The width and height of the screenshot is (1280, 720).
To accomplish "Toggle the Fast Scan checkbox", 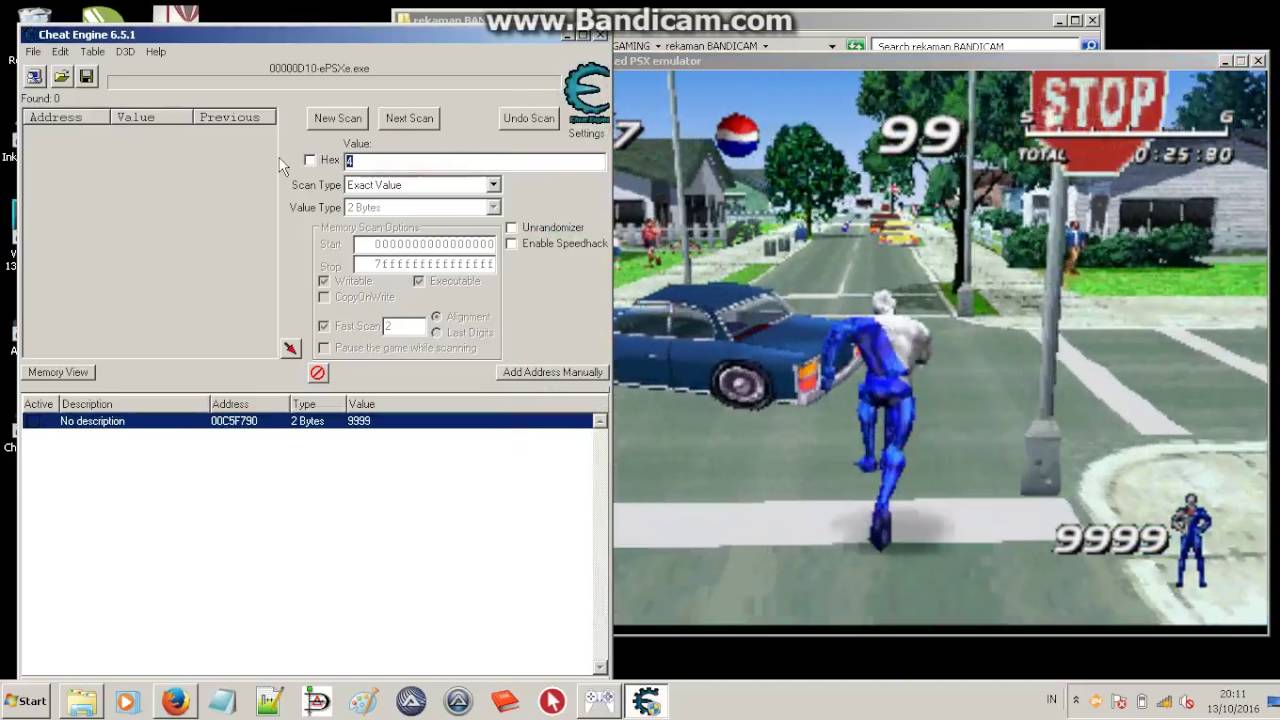I will (x=324, y=326).
